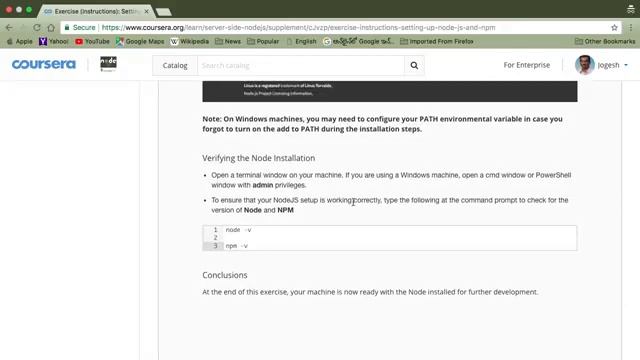
Task: Click the bold 'NPM' word
Action: (285, 210)
